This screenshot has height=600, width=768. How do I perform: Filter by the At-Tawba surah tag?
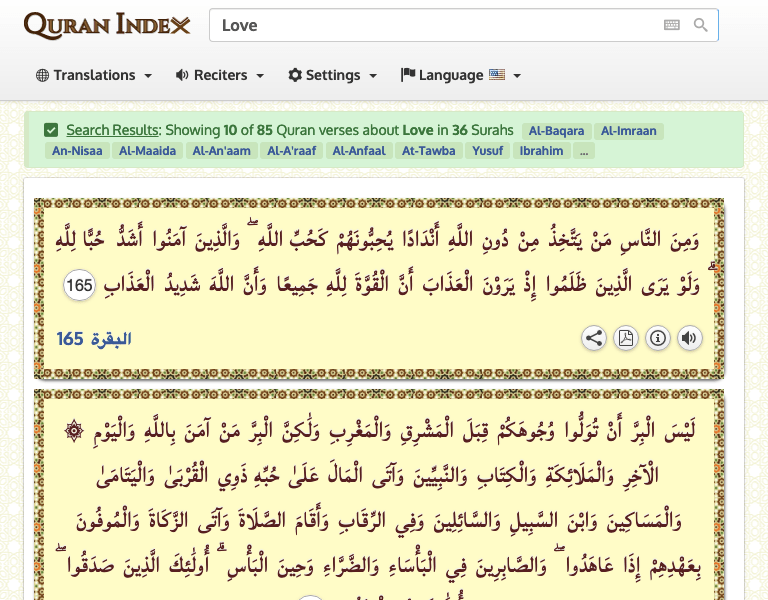[428, 151]
